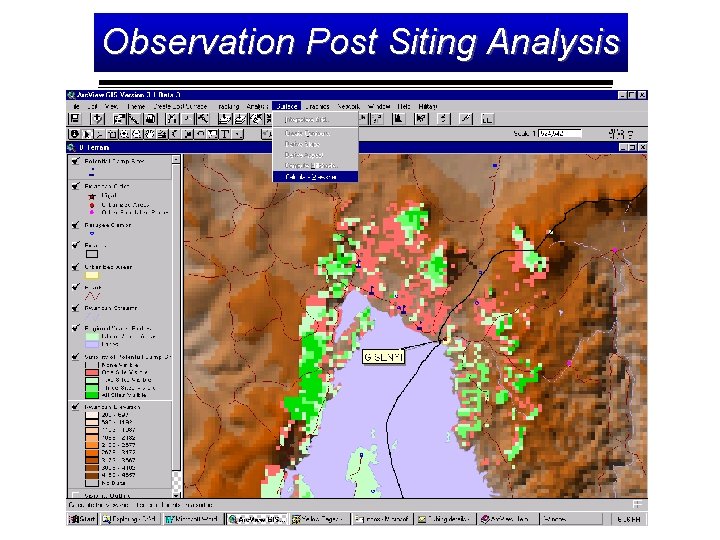Open the Graphics menu
Viewport: 720px width, 540px height.
coord(317,106)
